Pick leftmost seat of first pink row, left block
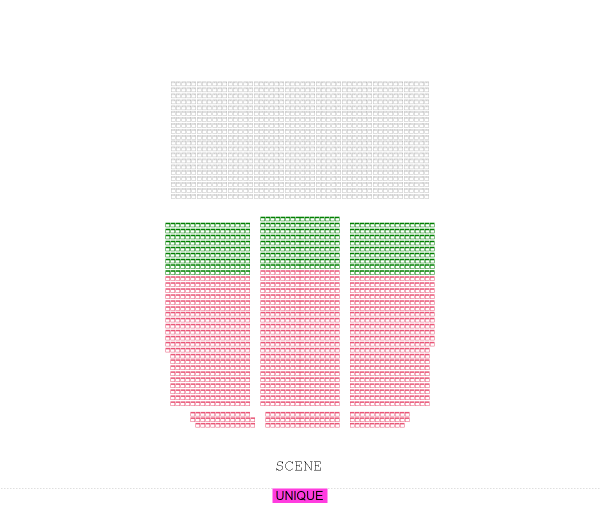 pos(168,279)
